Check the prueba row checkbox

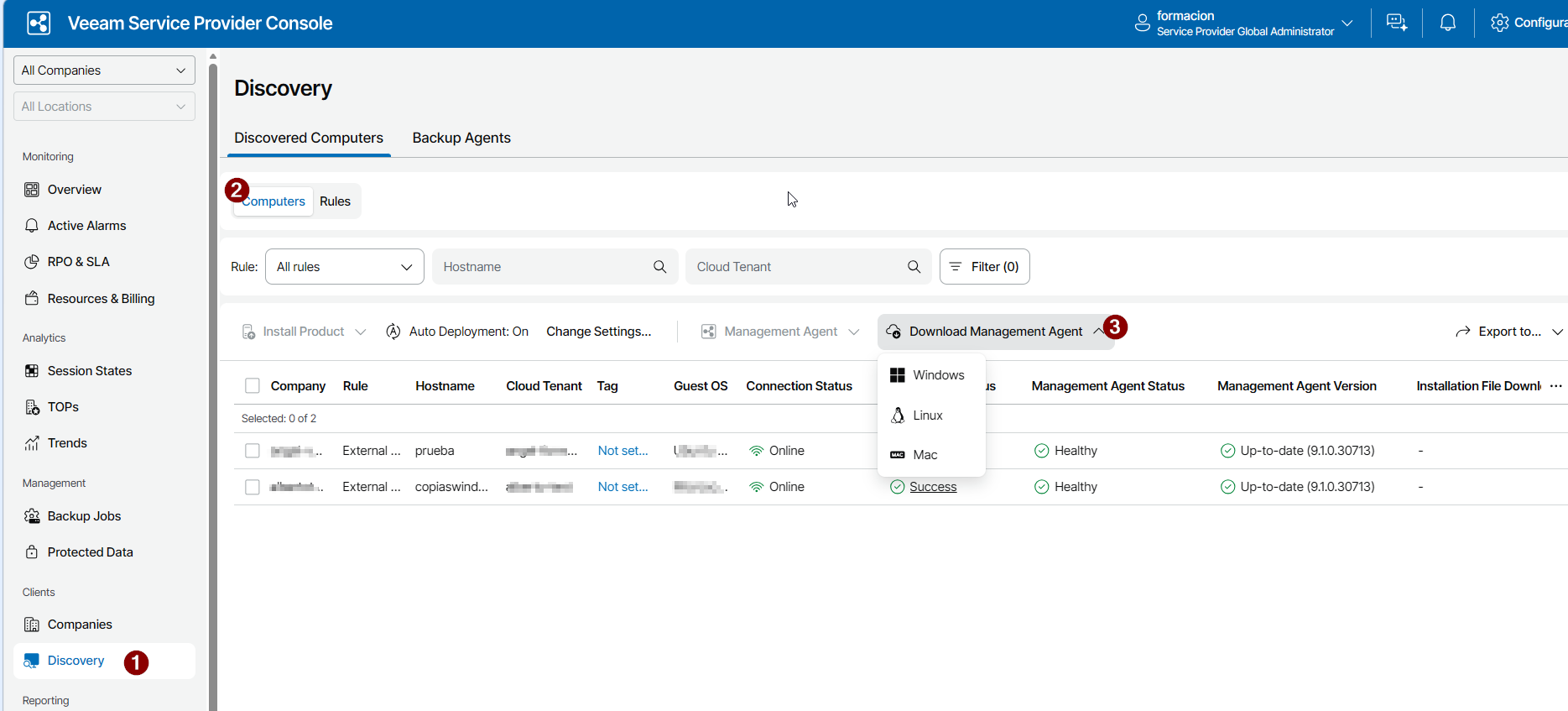pos(253,451)
